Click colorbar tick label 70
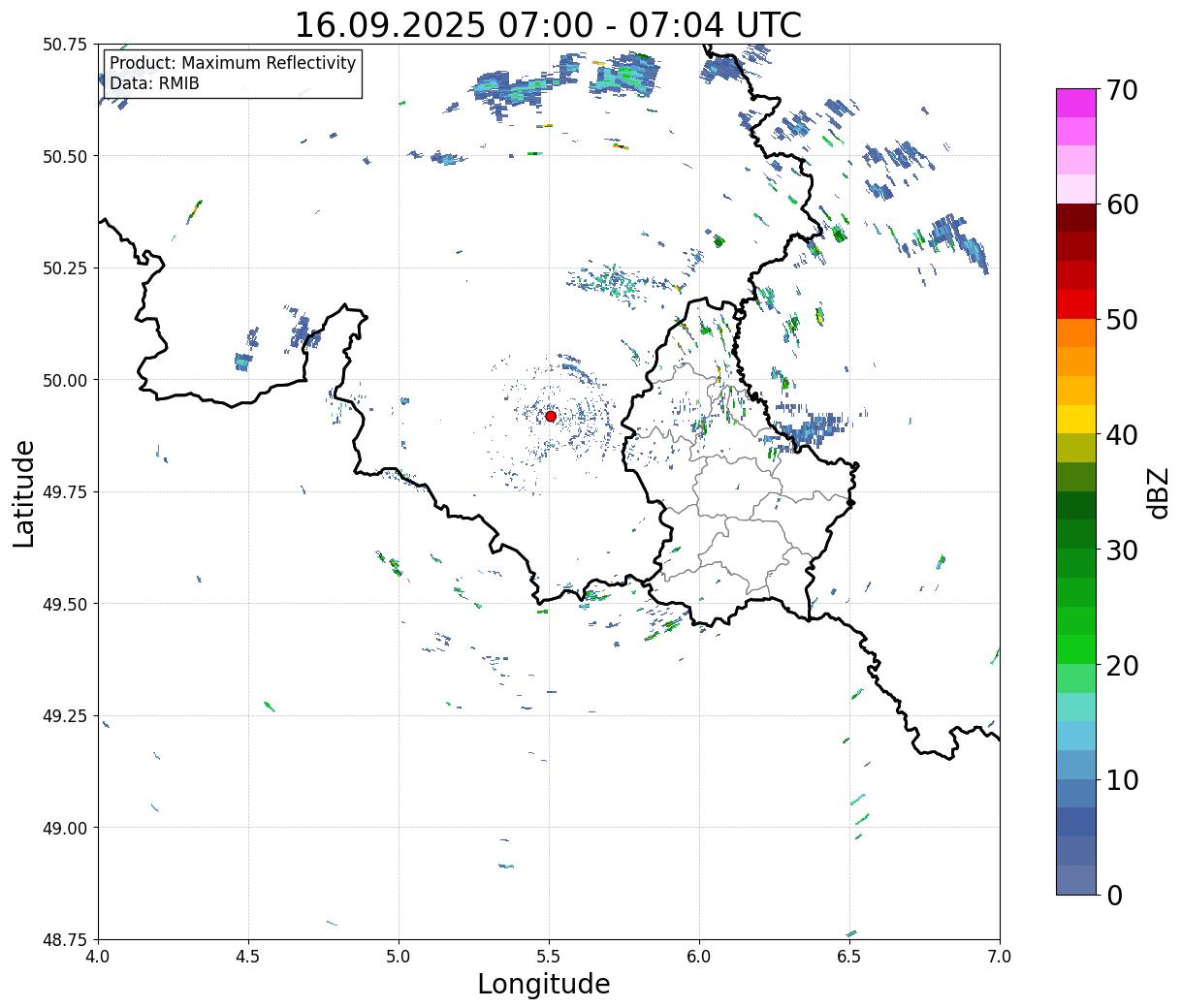 click(x=1122, y=90)
